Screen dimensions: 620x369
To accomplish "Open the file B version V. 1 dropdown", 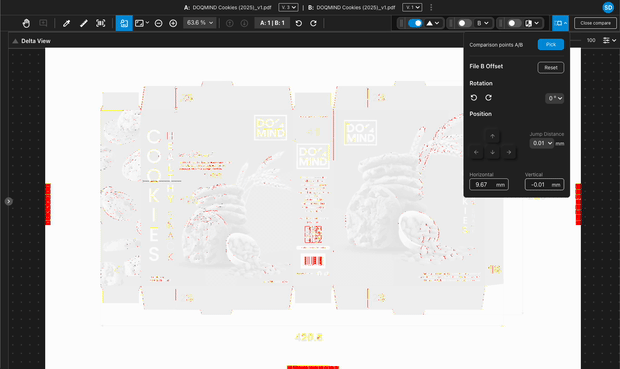I will [x=412, y=7].
